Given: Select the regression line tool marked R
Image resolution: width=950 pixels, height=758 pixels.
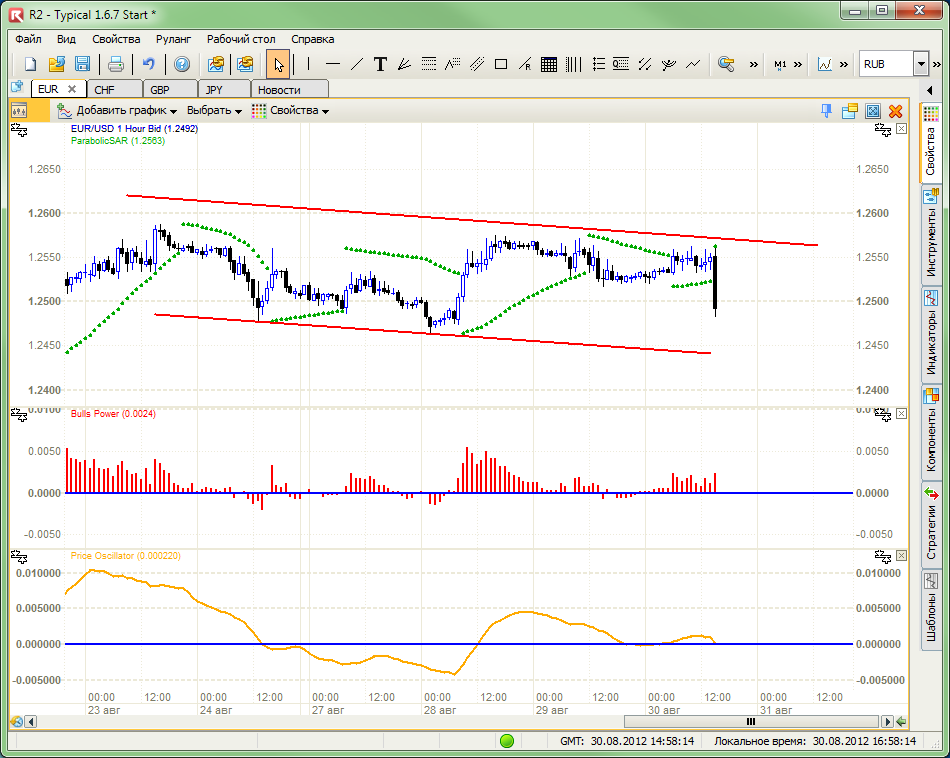Looking at the screenshot, I should [525, 64].
